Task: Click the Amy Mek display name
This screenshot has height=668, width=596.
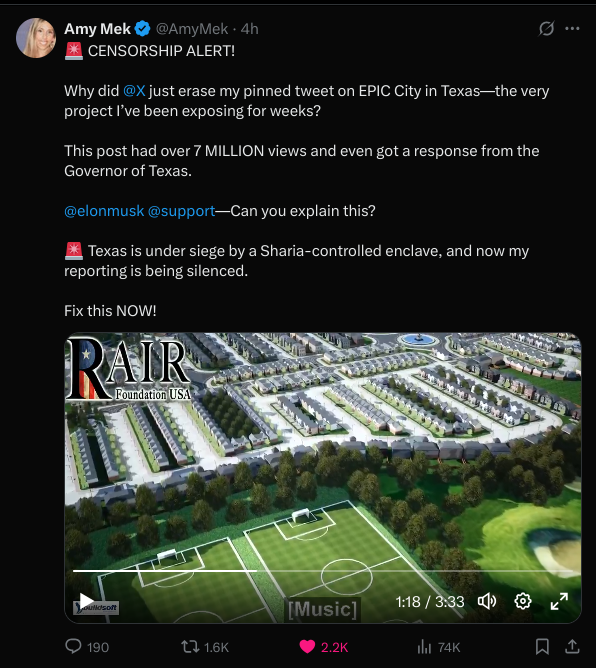Action: coord(98,29)
